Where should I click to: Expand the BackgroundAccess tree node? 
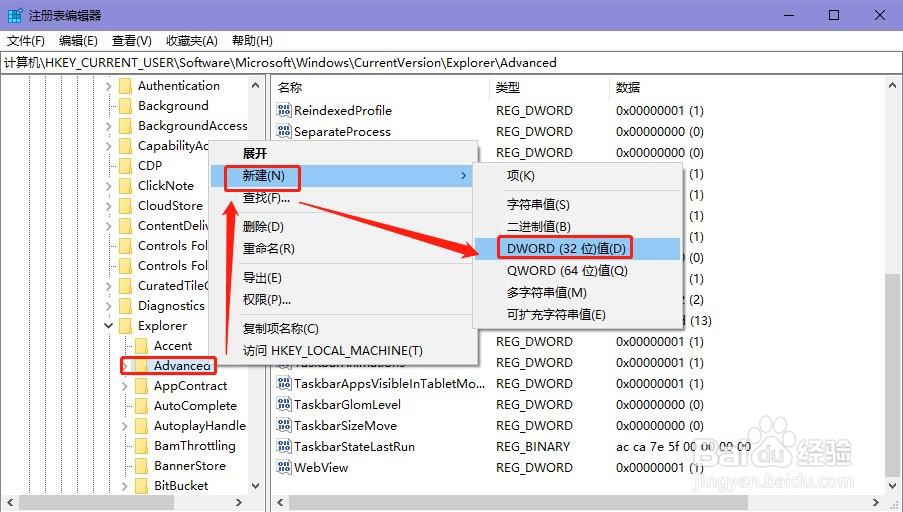point(108,126)
